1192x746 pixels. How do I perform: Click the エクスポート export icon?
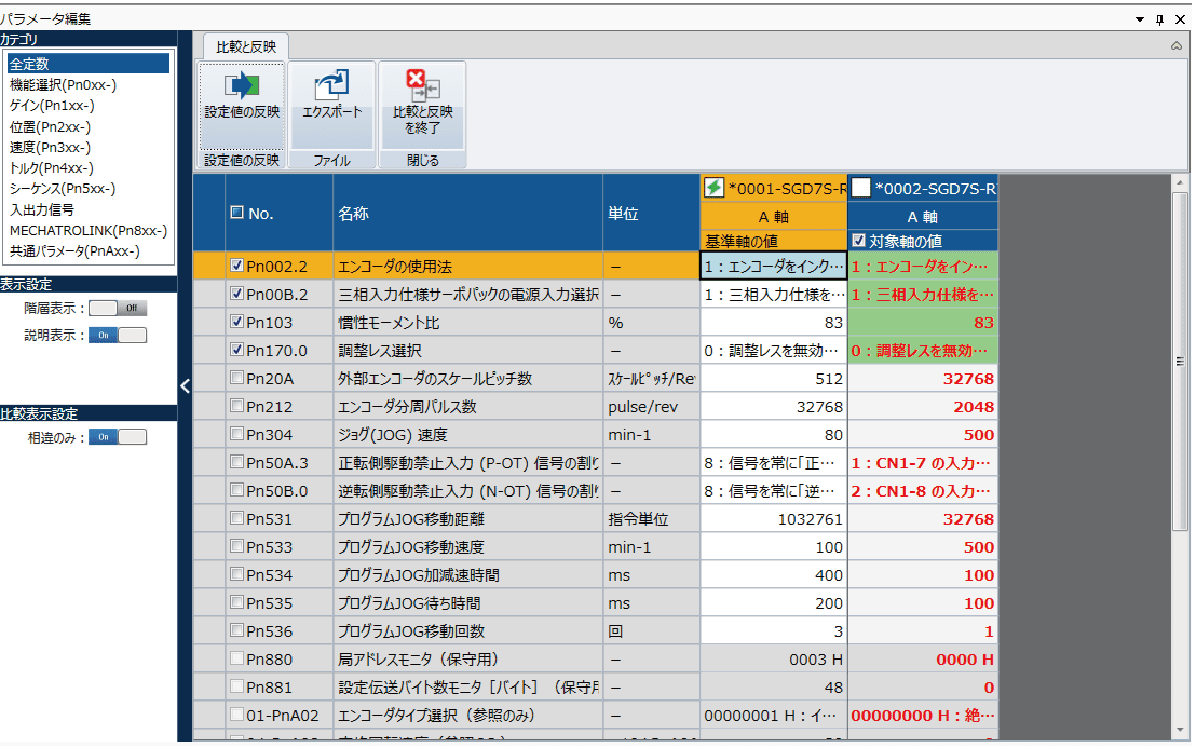pyautogui.click(x=331, y=87)
